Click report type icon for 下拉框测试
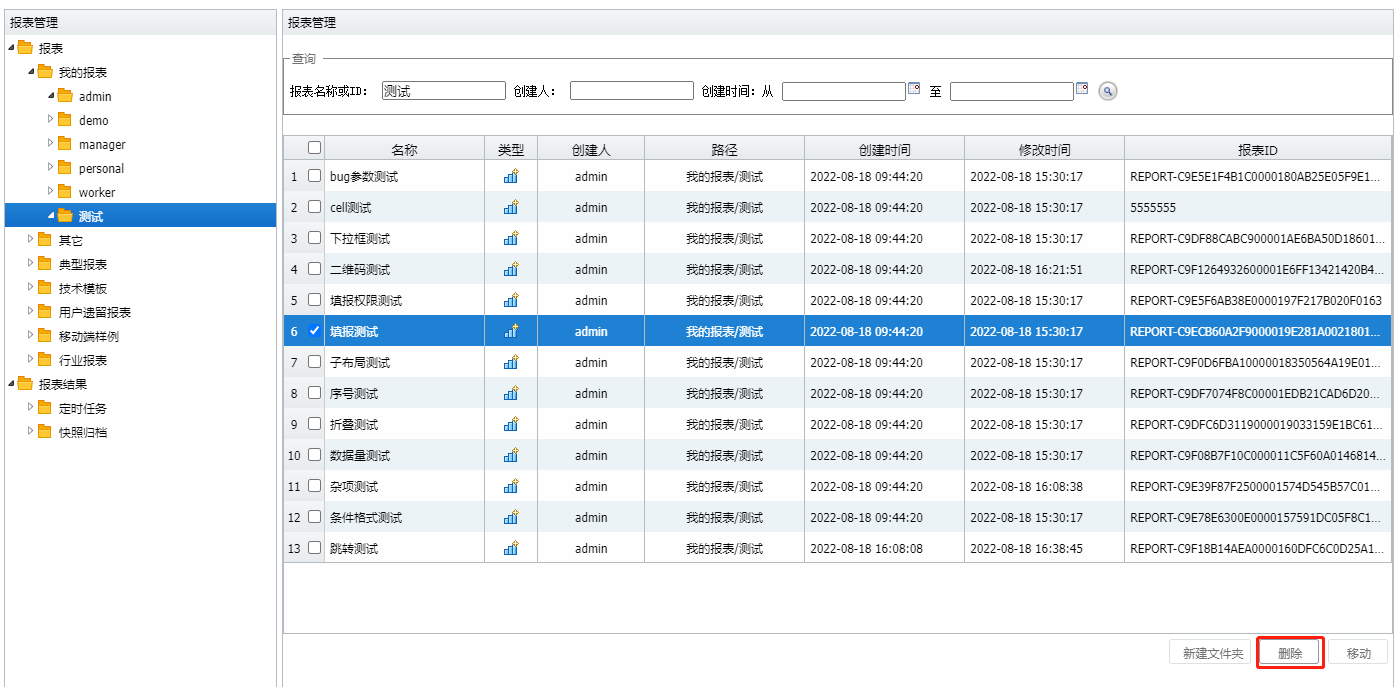 pyautogui.click(x=511, y=238)
